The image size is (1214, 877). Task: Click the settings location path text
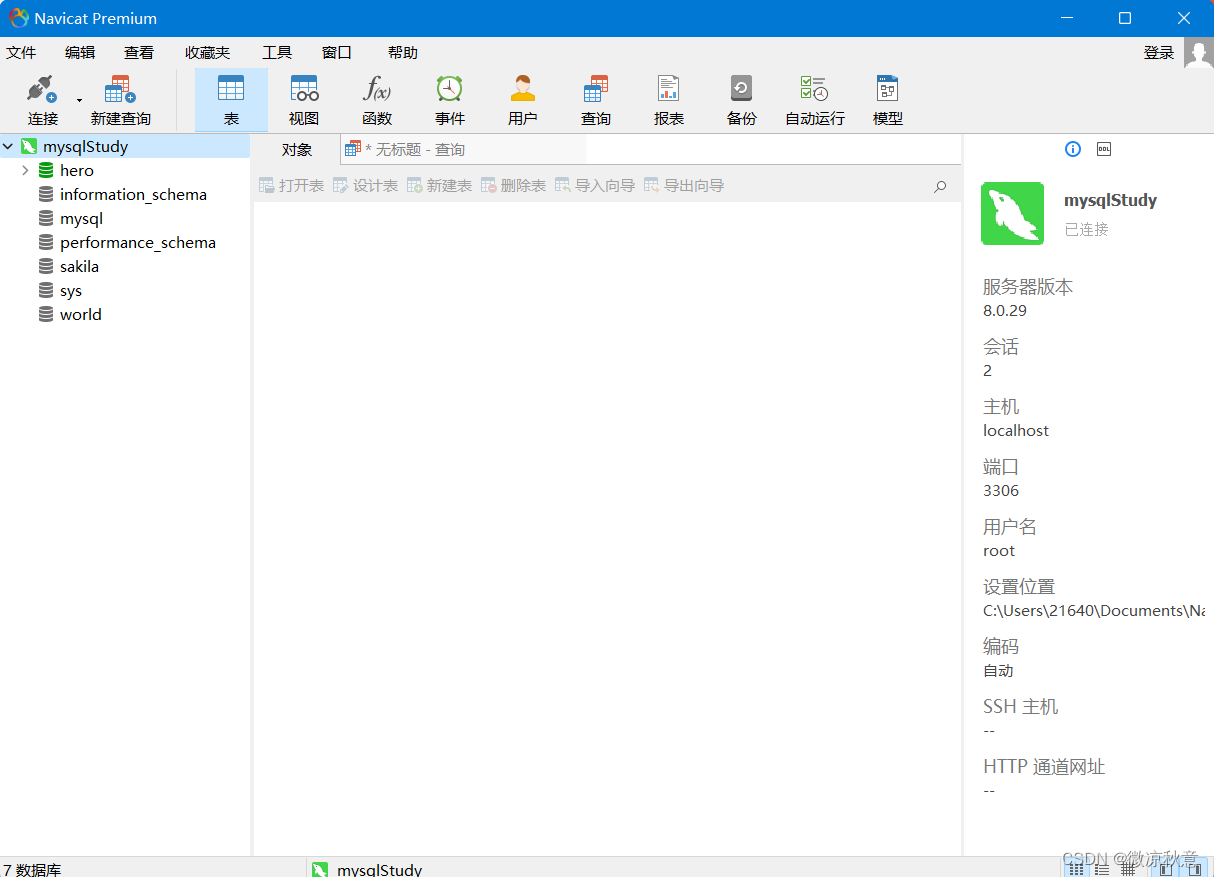click(1094, 611)
